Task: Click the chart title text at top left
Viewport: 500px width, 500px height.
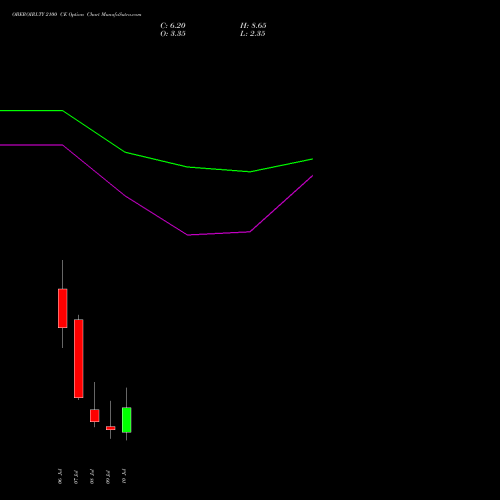Action: click(x=77, y=15)
